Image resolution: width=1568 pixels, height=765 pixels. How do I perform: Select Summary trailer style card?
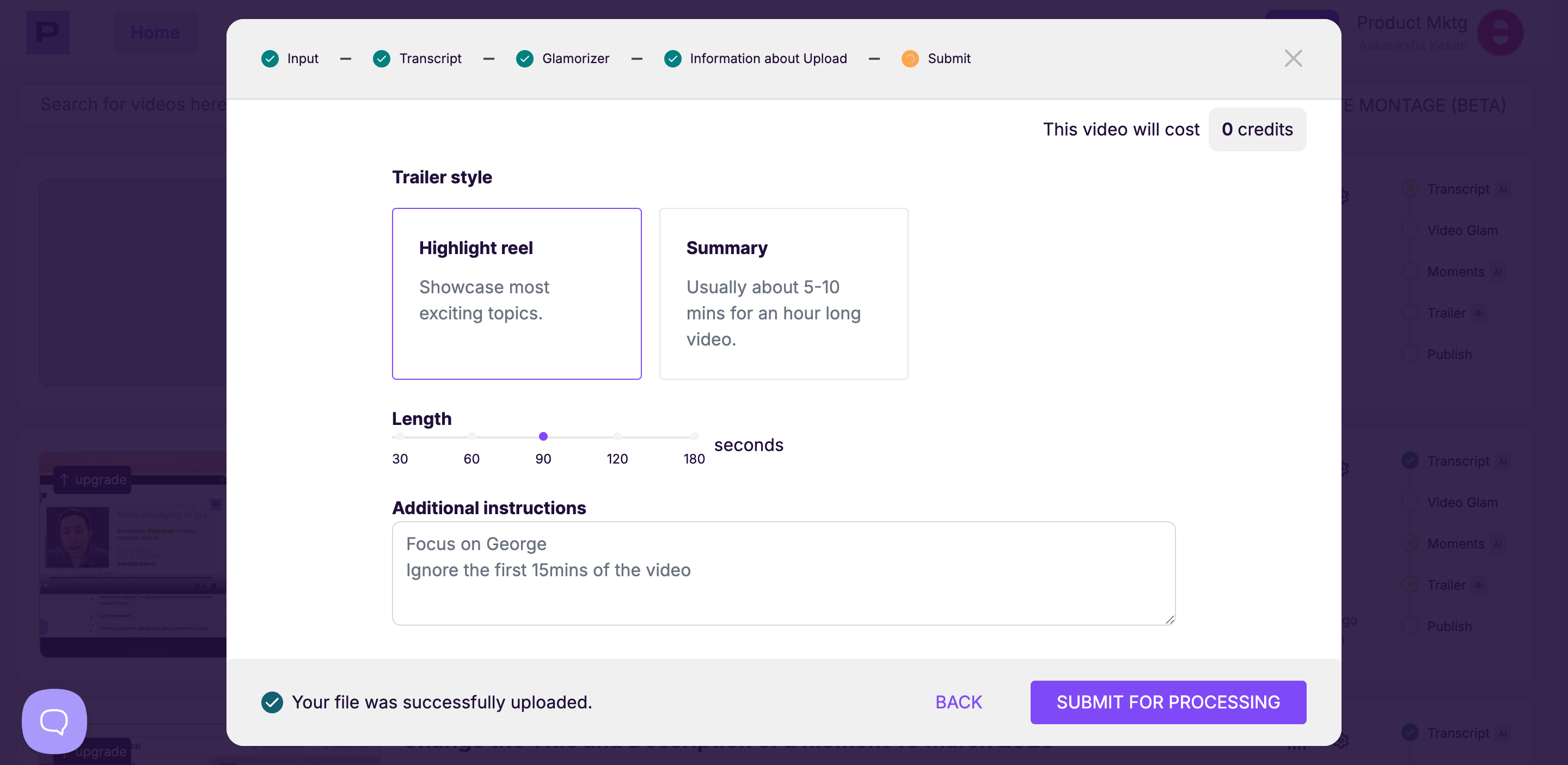pos(783,294)
